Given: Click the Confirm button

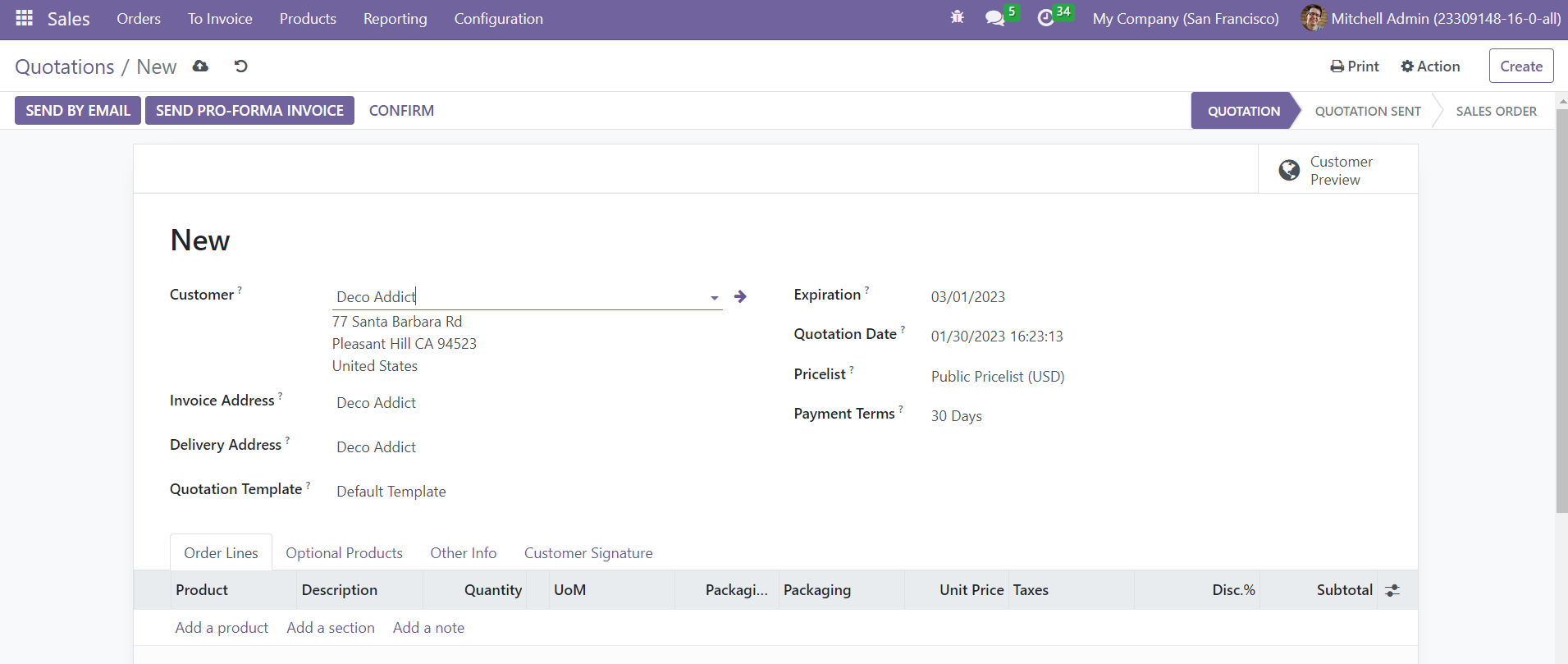Looking at the screenshot, I should pyautogui.click(x=401, y=111).
